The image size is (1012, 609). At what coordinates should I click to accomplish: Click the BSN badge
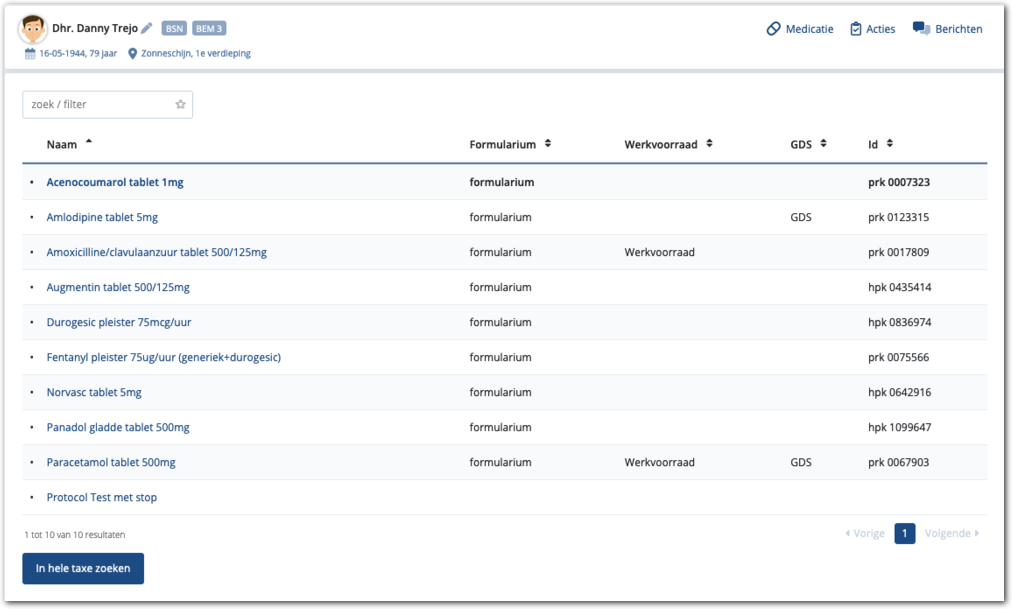tap(174, 29)
